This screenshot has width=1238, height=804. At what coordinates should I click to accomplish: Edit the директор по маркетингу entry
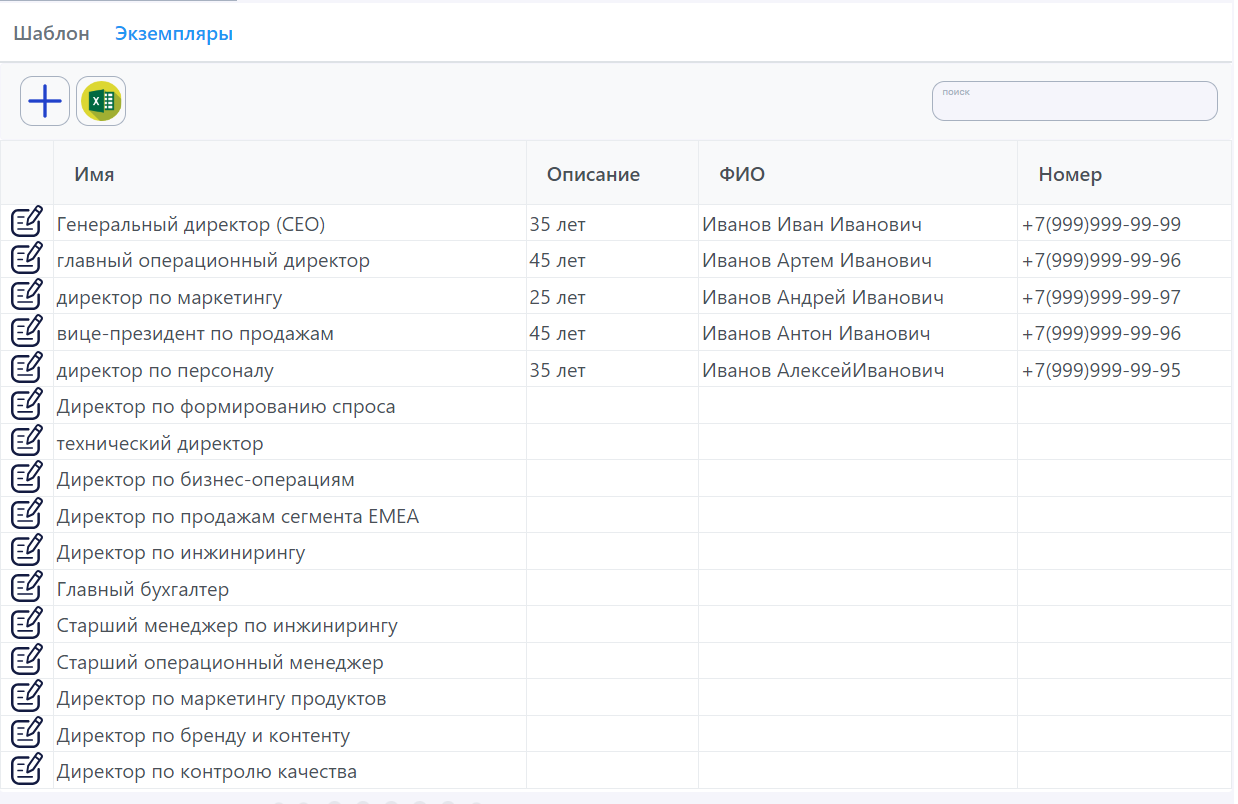[x=27, y=295]
